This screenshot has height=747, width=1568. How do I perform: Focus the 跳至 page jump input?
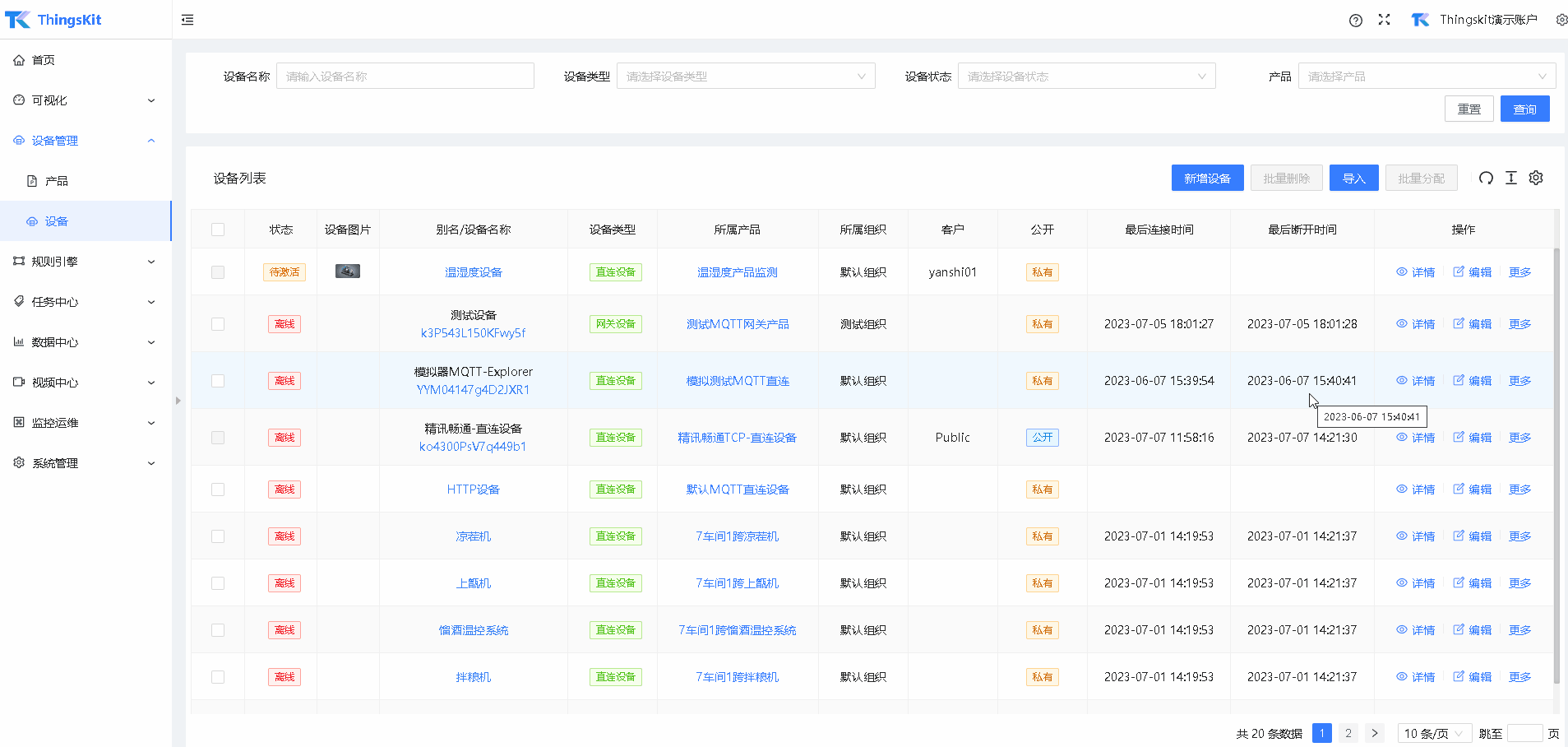point(1524,733)
